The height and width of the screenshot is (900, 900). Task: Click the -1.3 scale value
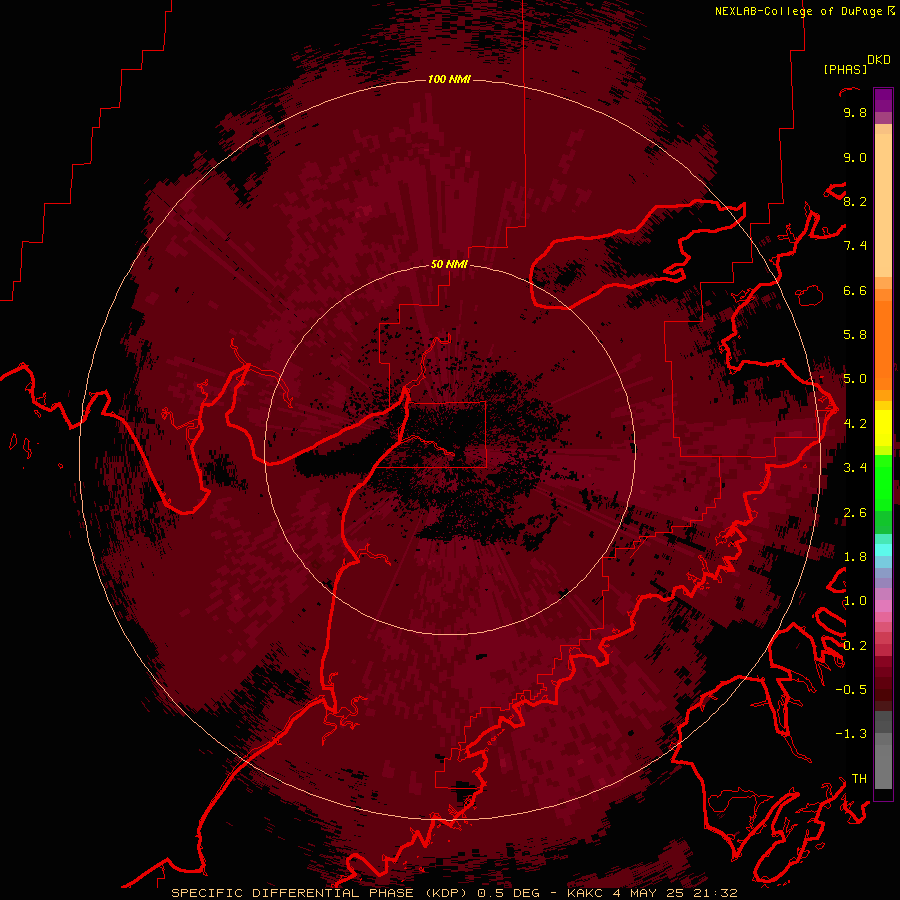click(851, 734)
